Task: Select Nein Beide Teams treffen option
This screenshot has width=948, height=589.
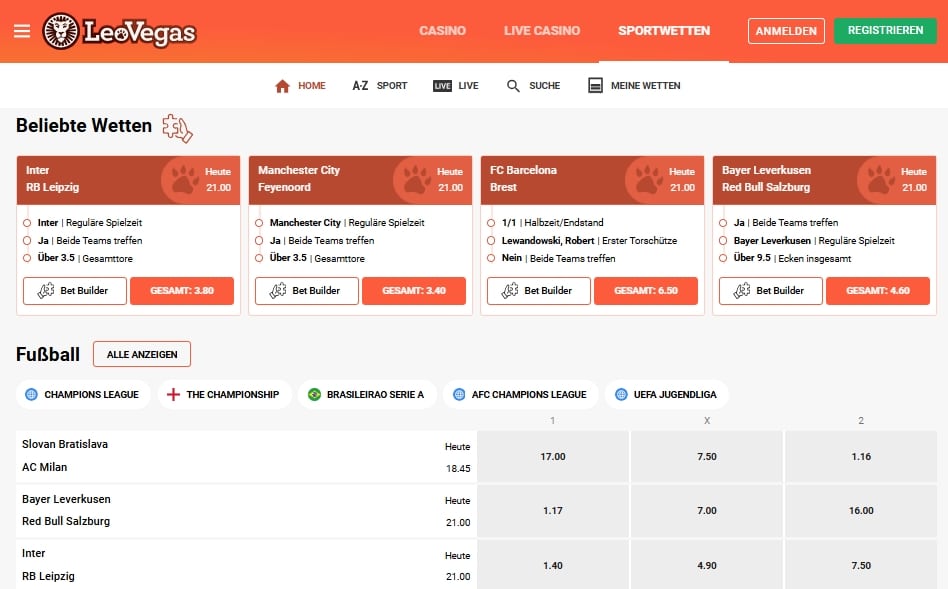Action: point(491,258)
